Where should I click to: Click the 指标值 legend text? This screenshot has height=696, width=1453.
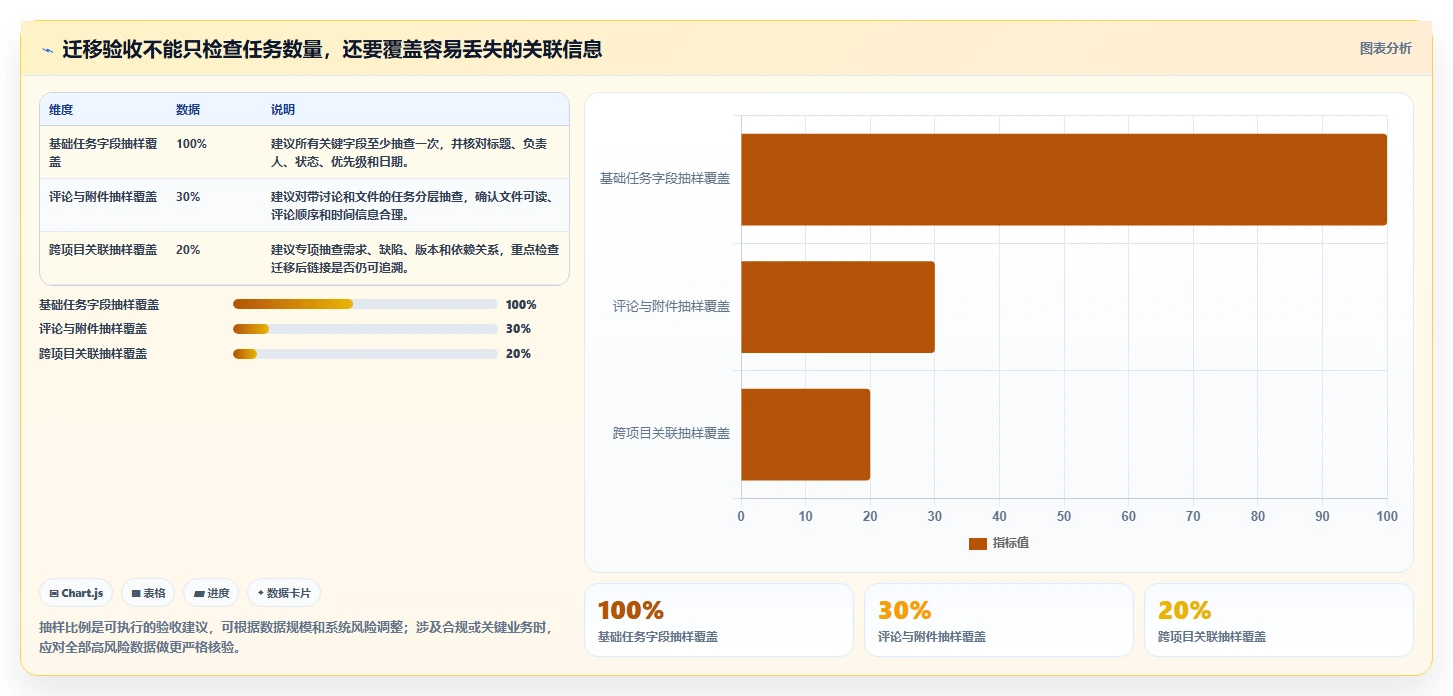[x=1011, y=543]
